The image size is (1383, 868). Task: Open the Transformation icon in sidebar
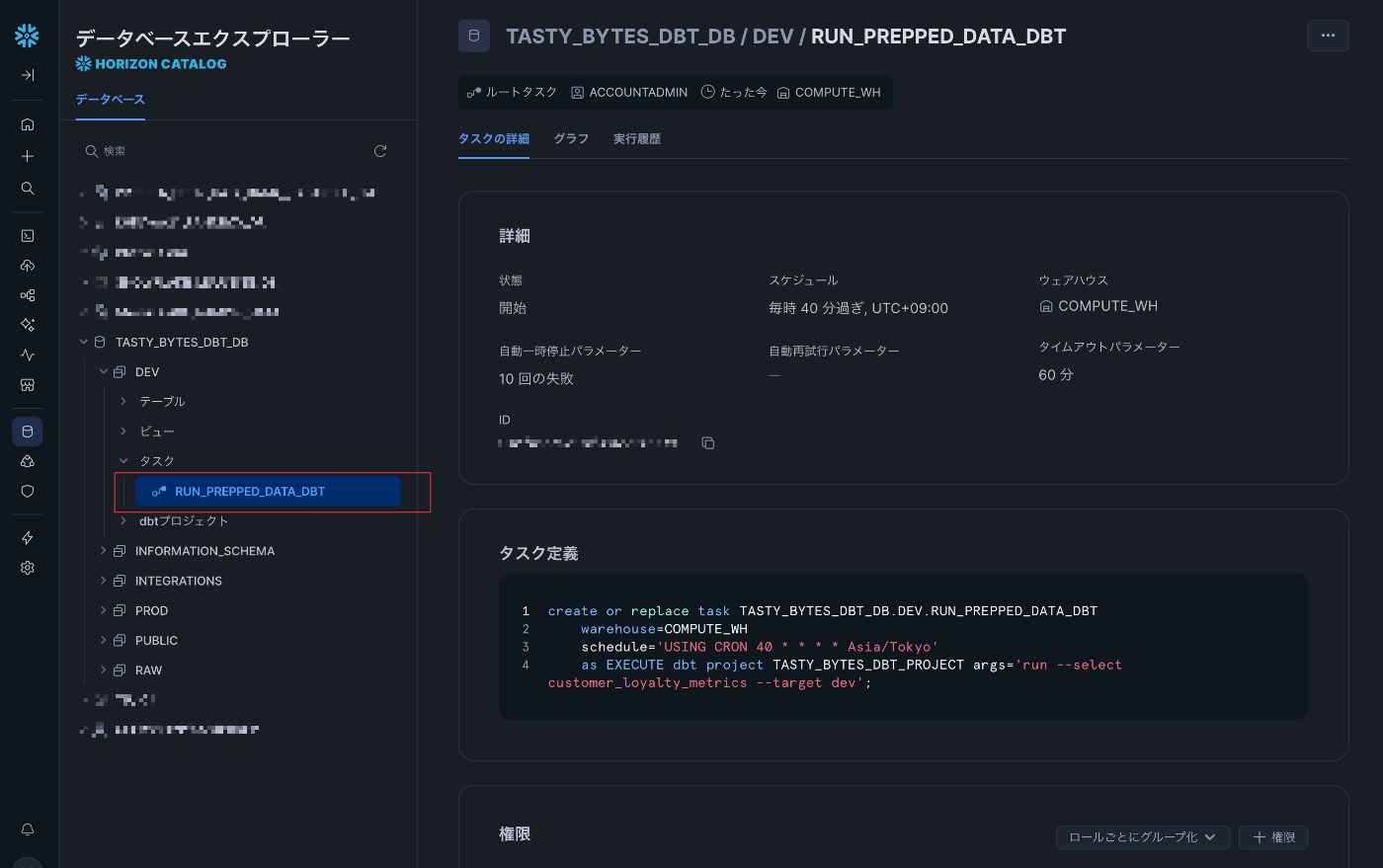(x=28, y=295)
